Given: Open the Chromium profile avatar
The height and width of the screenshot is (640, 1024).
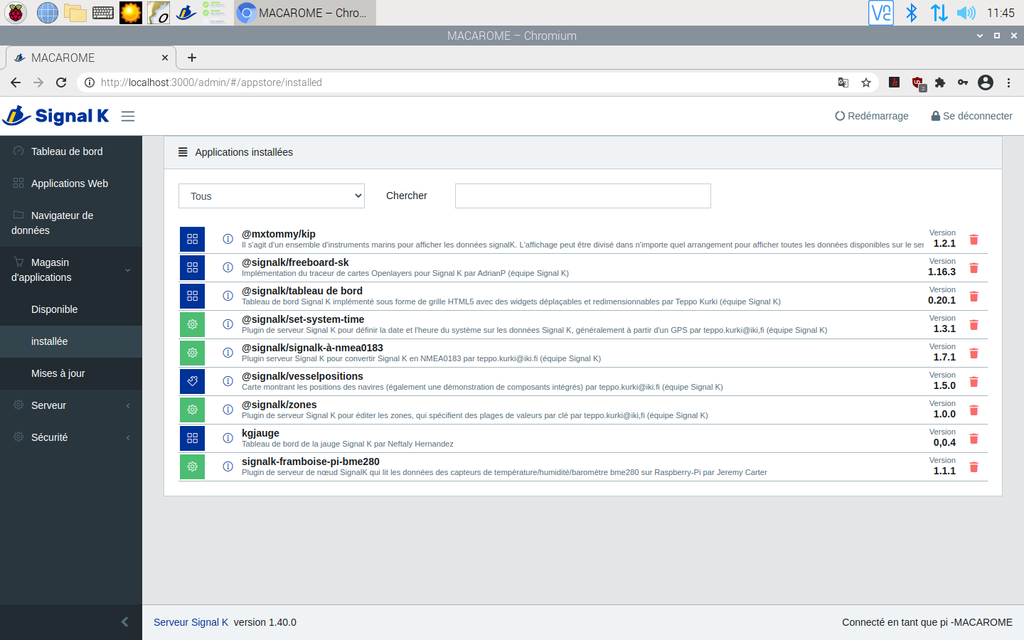Looking at the screenshot, I should 985,82.
